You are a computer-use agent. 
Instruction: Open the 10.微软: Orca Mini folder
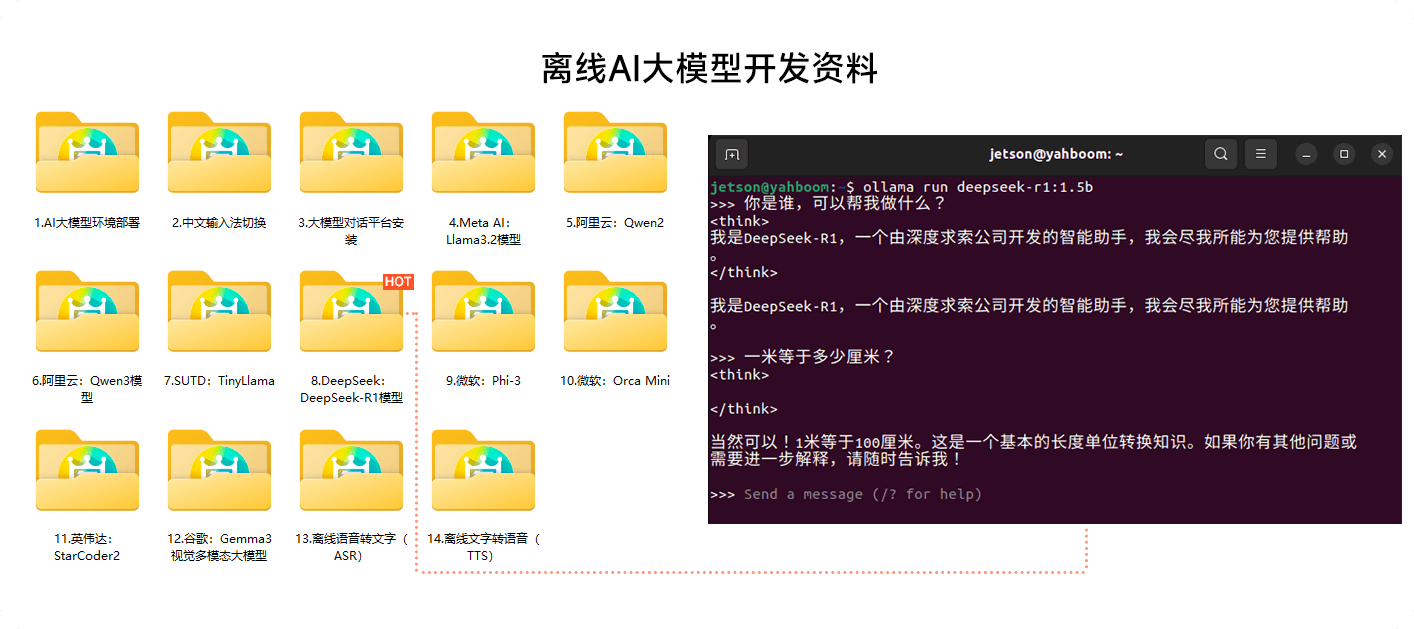coord(615,311)
